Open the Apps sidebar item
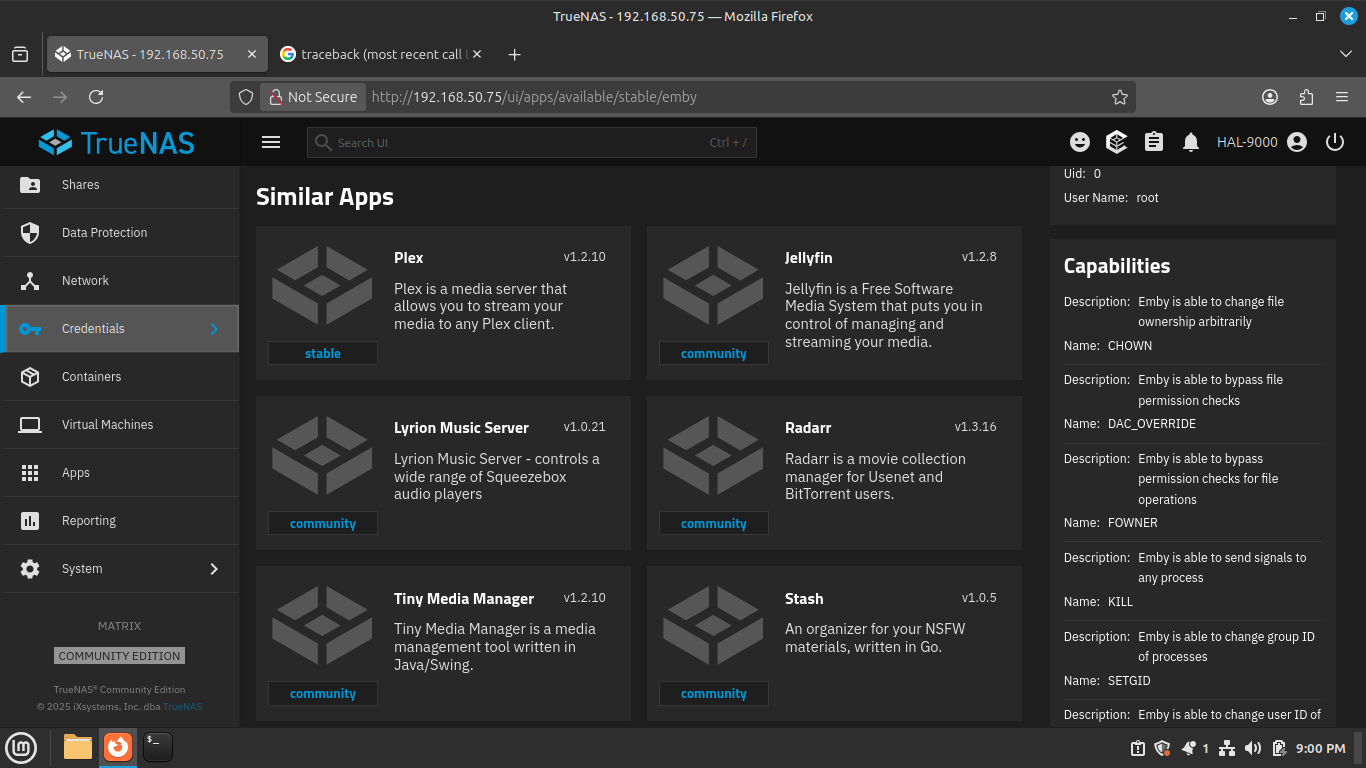Screen dimensions: 1366x768 coord(76,473)
